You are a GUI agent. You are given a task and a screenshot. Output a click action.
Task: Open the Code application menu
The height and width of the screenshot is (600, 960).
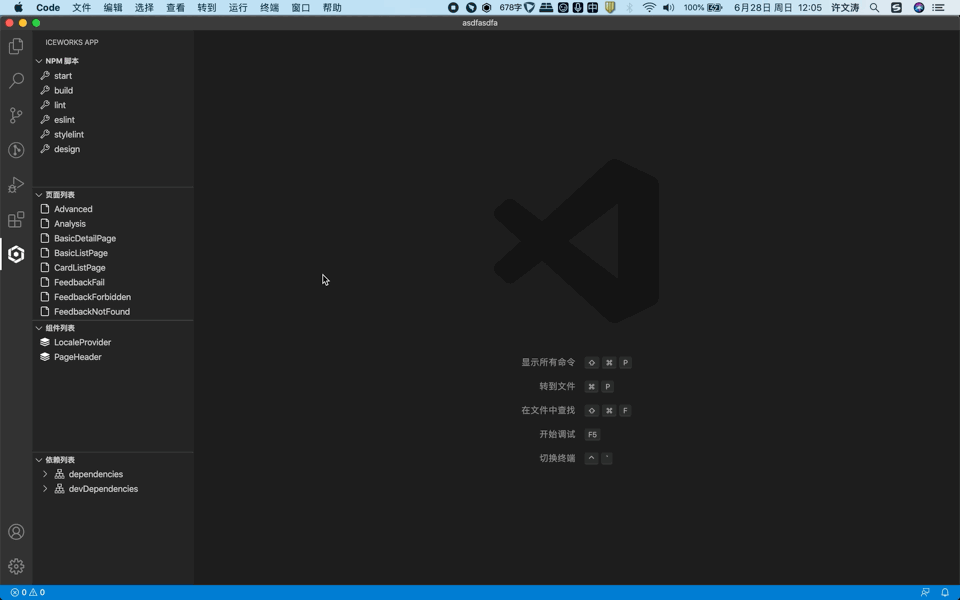pos(48,8)
